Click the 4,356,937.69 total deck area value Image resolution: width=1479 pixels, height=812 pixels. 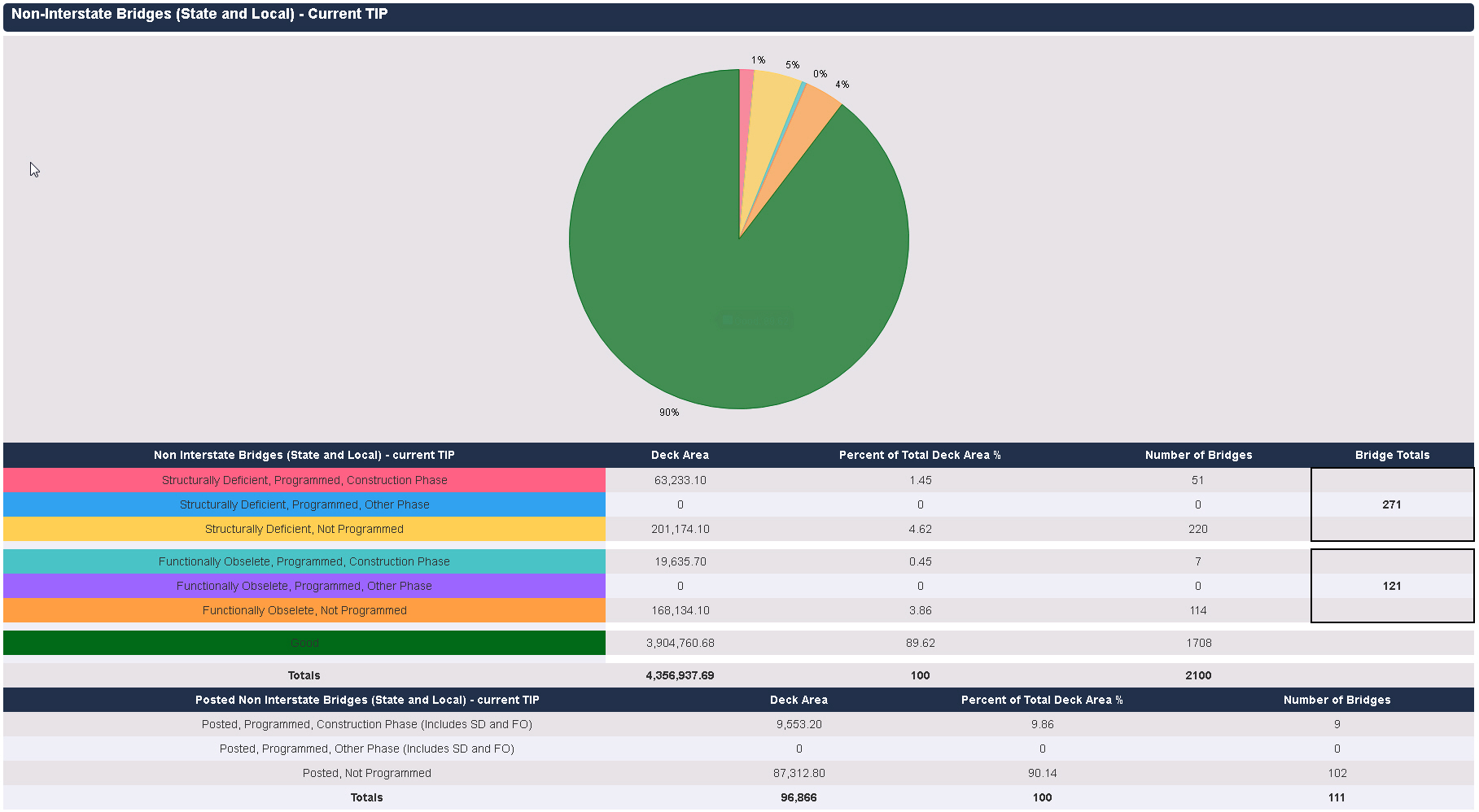[680, 675]
